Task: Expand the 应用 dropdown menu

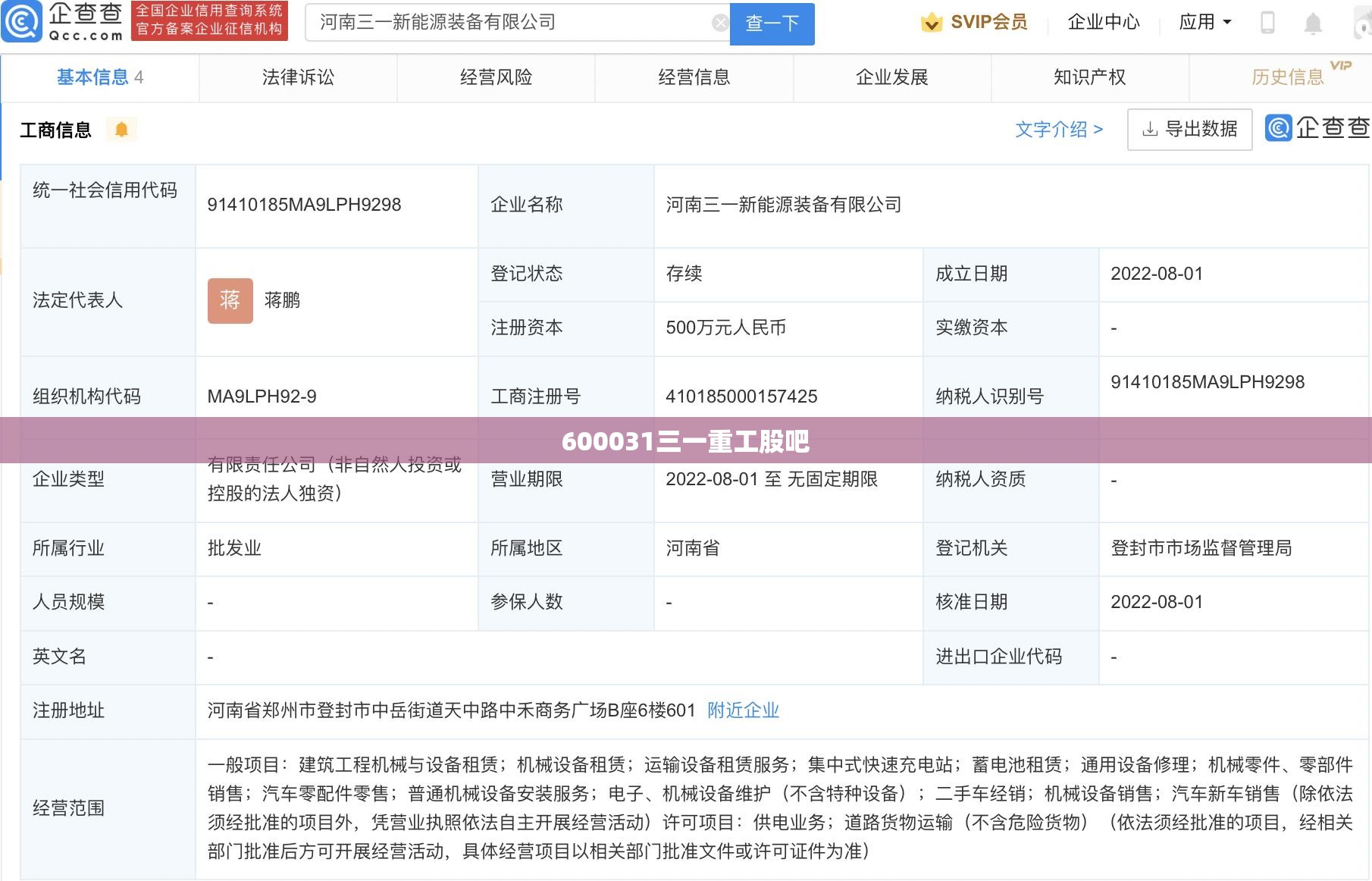Action: pos(1205,23)
